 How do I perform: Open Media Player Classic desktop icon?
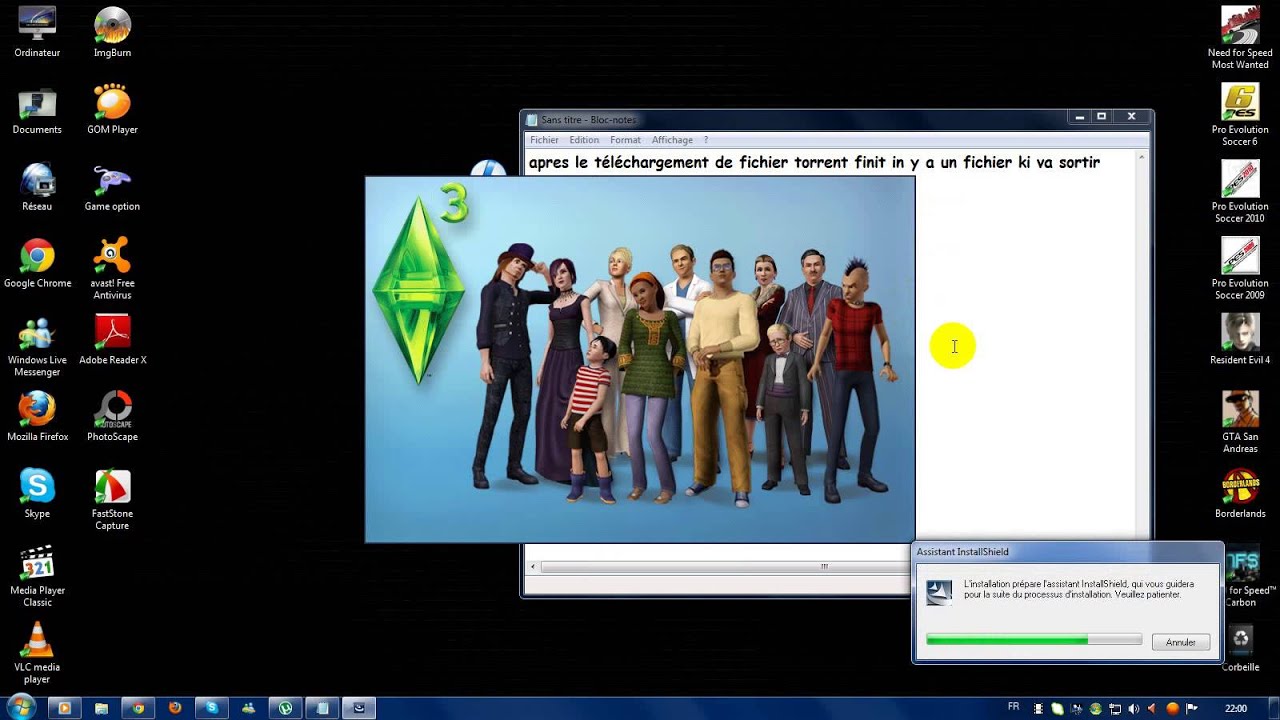37,577
